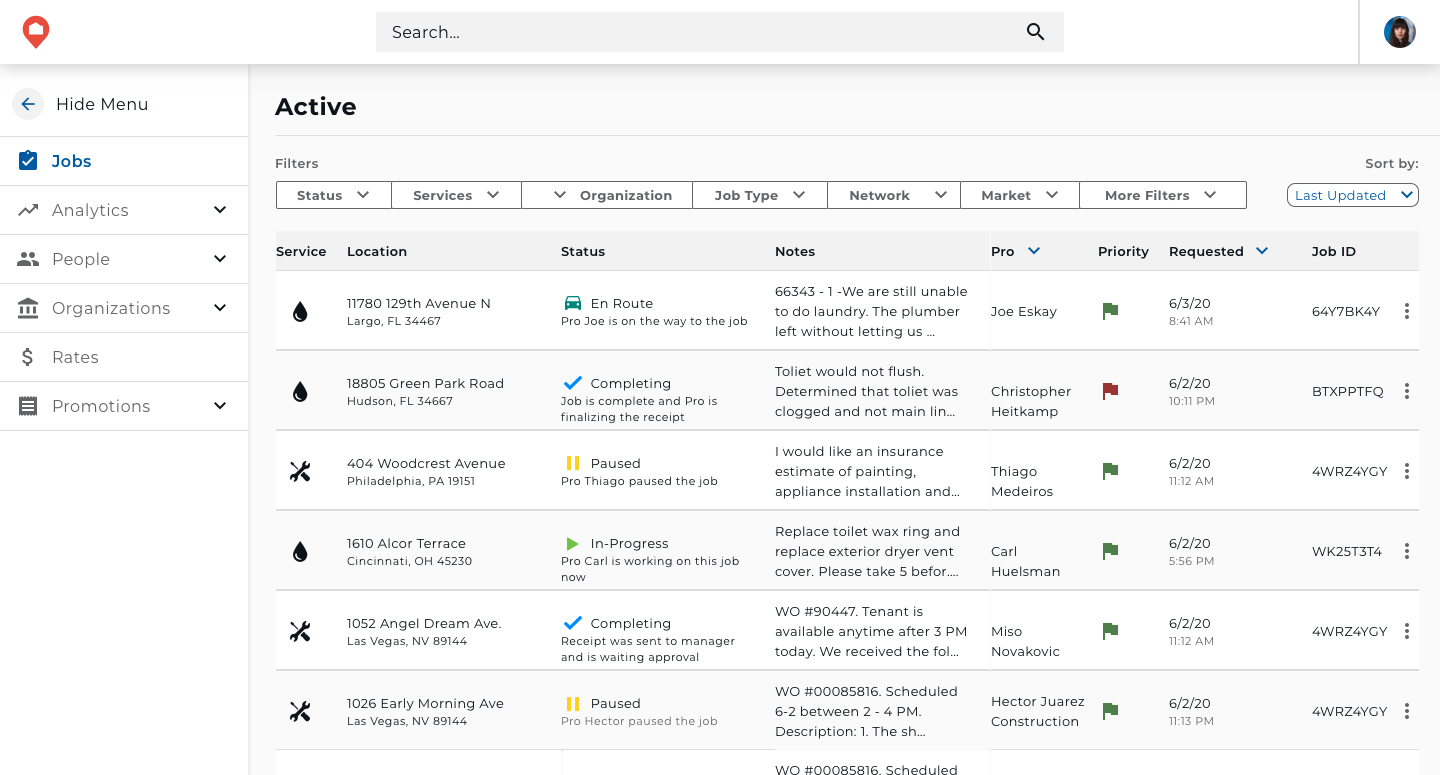Open the Services filter dropdown

click(x=456, y=195)
